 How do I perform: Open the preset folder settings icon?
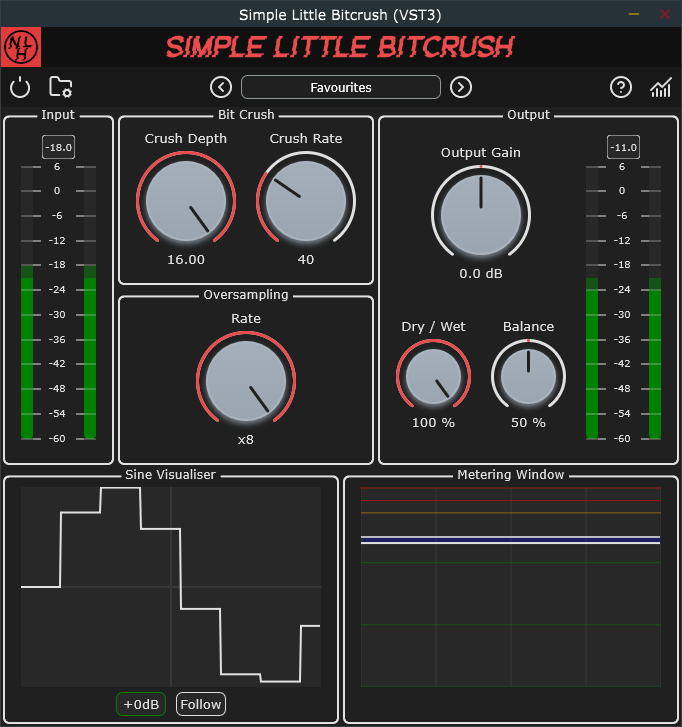click(x=61, y=87)
